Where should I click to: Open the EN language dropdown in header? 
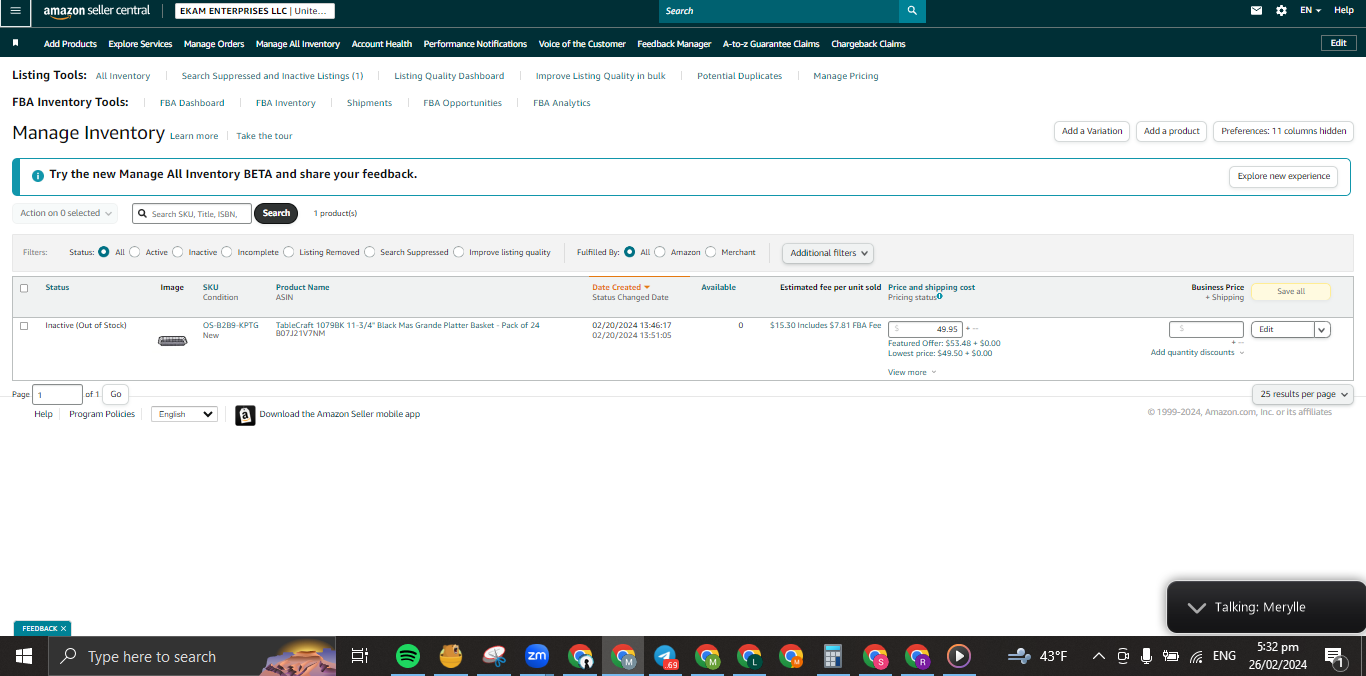tap(1310, 10)
